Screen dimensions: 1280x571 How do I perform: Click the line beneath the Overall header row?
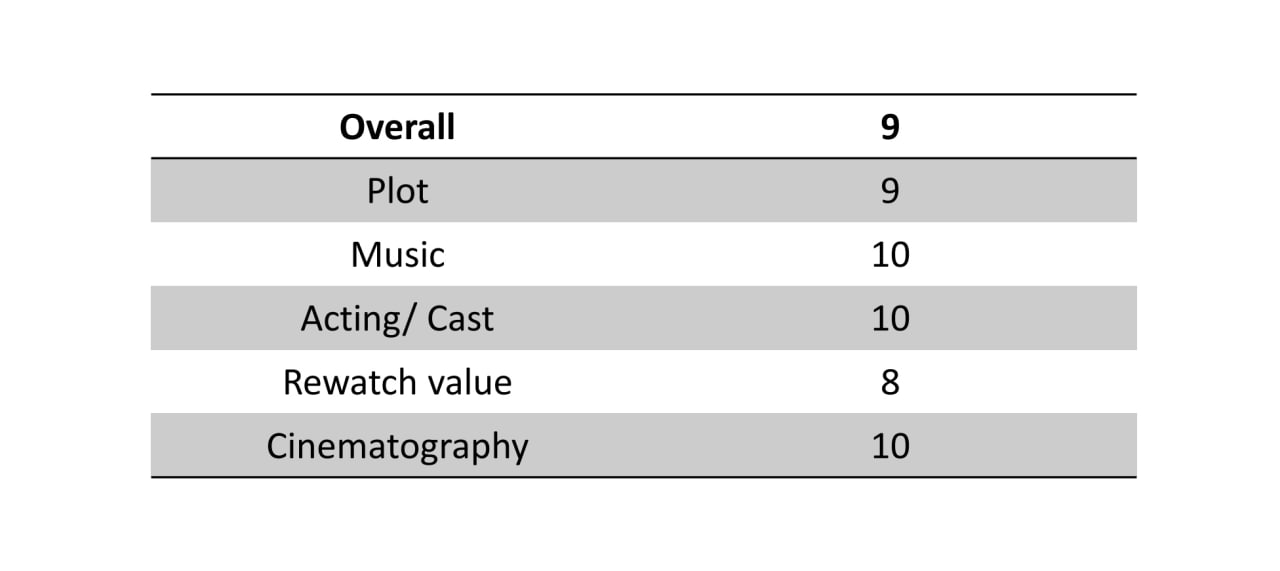pyautogui.click(x=643, y=158)
